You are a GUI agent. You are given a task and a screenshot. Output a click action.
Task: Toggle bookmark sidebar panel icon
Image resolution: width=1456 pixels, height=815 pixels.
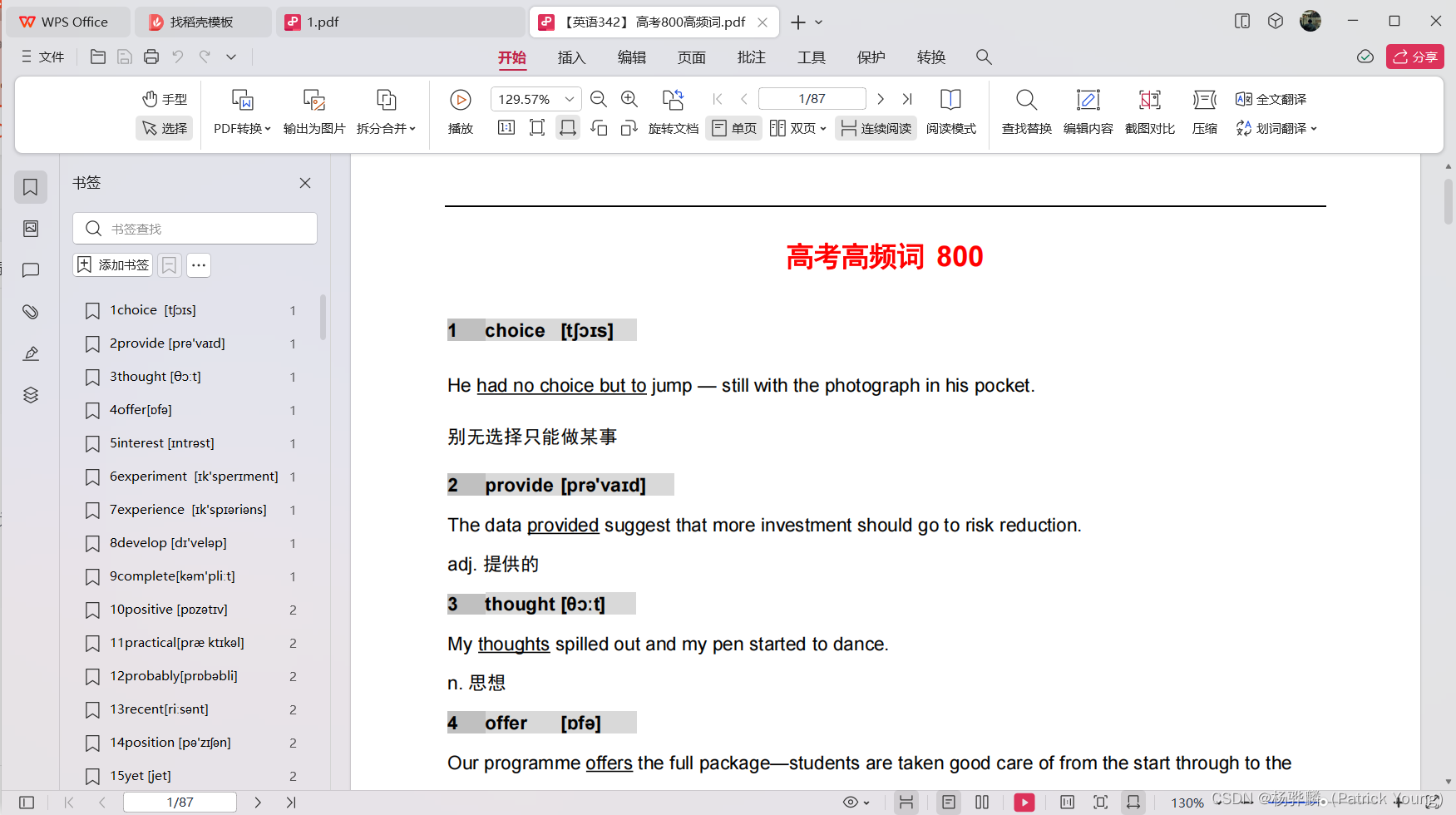(31, 187)
